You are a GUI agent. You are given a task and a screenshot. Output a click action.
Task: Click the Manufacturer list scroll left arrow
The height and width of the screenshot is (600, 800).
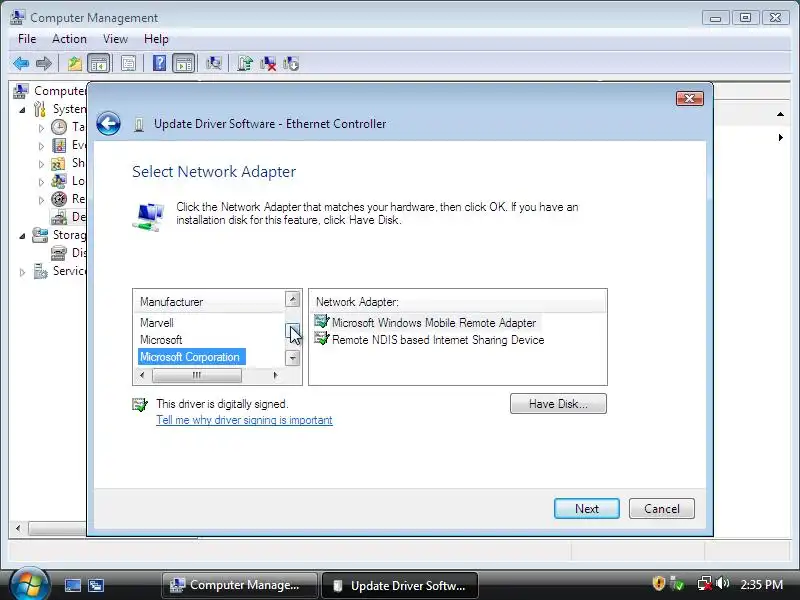(x=142, y=376)
